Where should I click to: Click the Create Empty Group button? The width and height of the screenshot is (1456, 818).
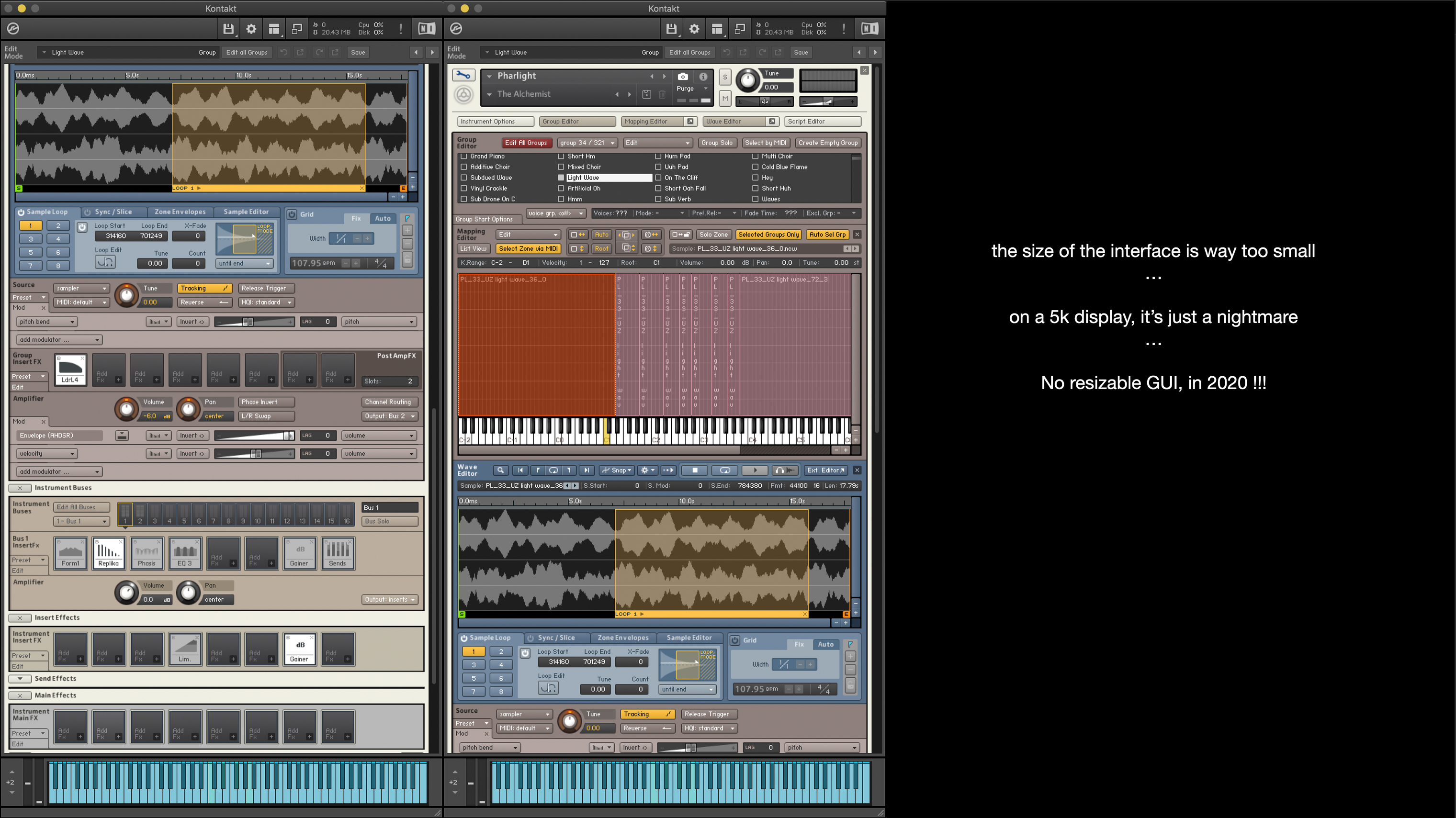827,143
